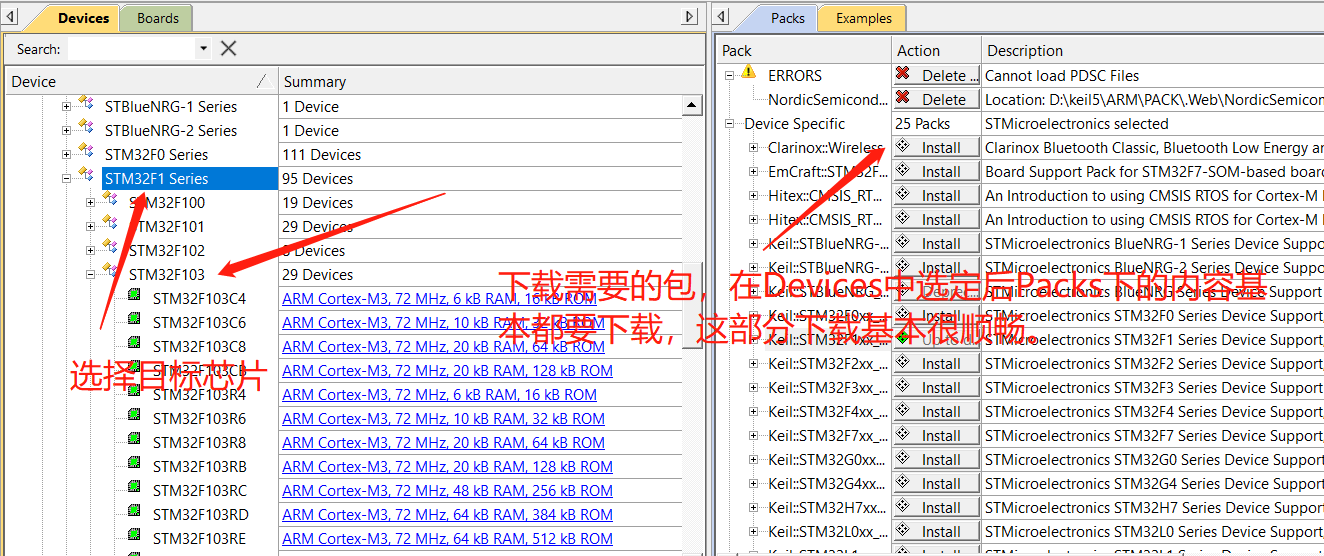Expand the Clarinox::Wireless pack entry
Viewport: 1324px width, 556px height.
[753, 147]
